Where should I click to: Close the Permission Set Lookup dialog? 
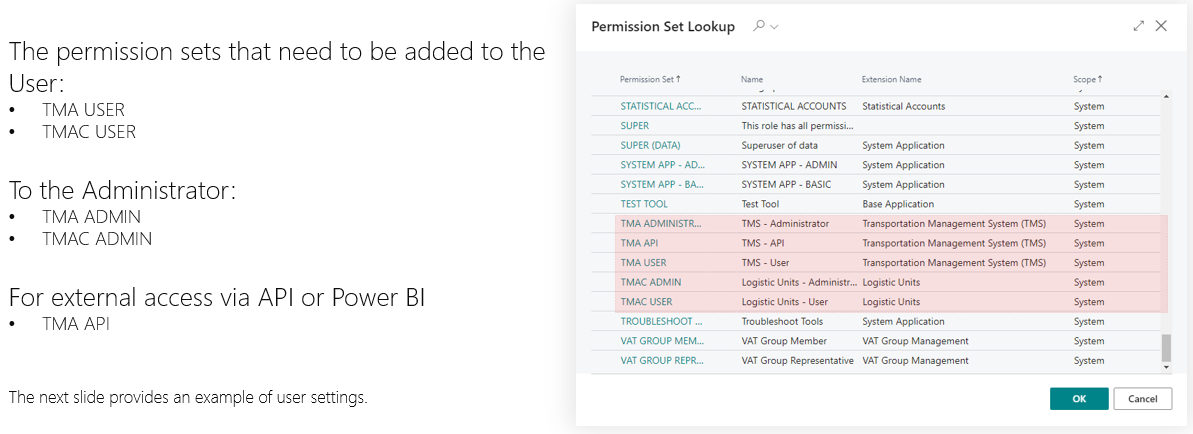point(1161,26)
